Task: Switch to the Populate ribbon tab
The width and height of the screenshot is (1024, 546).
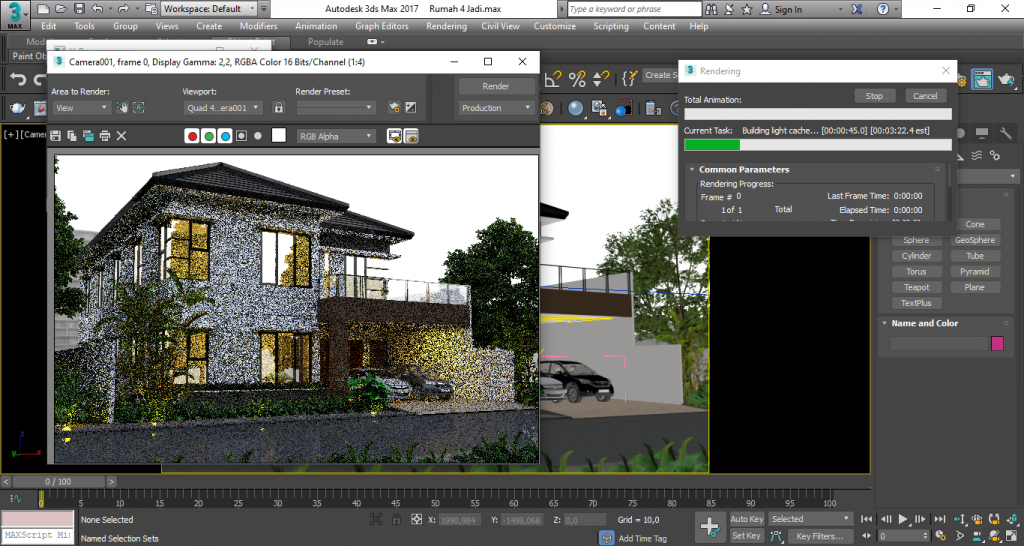Action: (325, 41)
